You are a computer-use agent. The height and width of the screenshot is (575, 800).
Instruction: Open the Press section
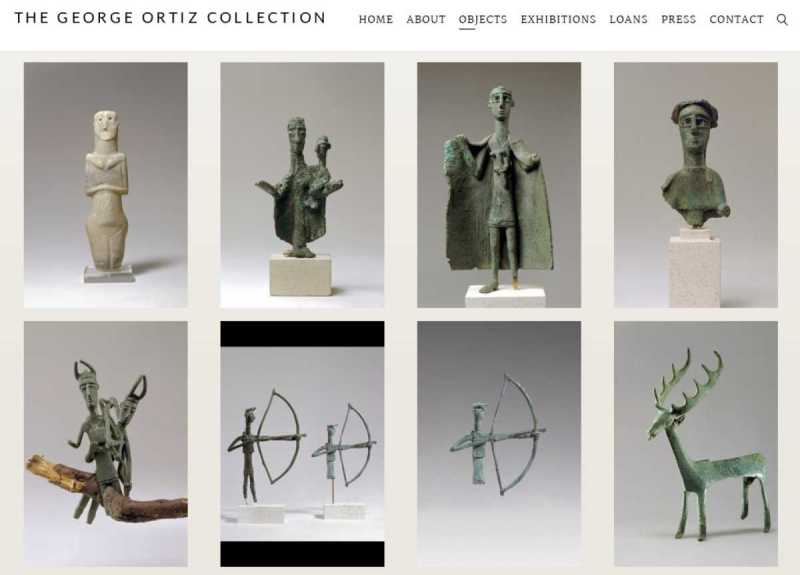(x=679, y=19)
